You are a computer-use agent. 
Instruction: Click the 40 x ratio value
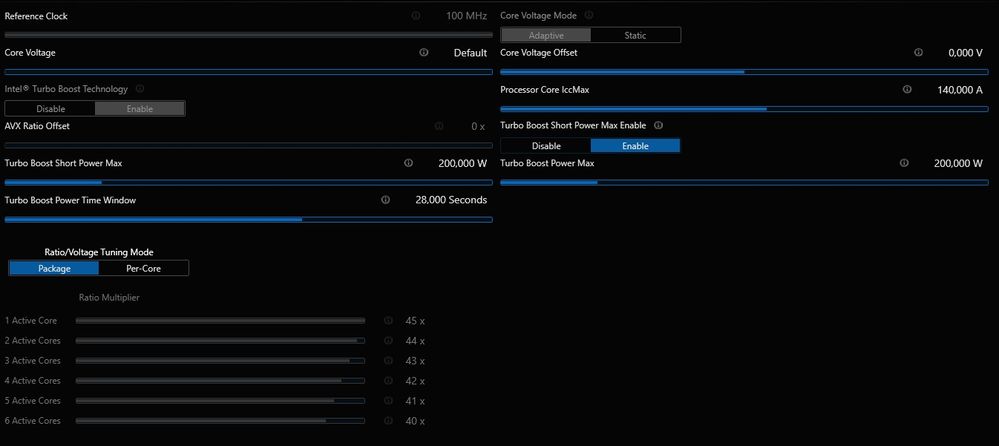(415, 421)
